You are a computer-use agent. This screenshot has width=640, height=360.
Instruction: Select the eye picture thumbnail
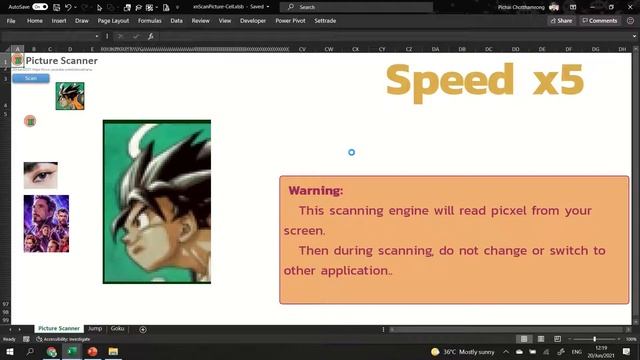coord(40,175)
